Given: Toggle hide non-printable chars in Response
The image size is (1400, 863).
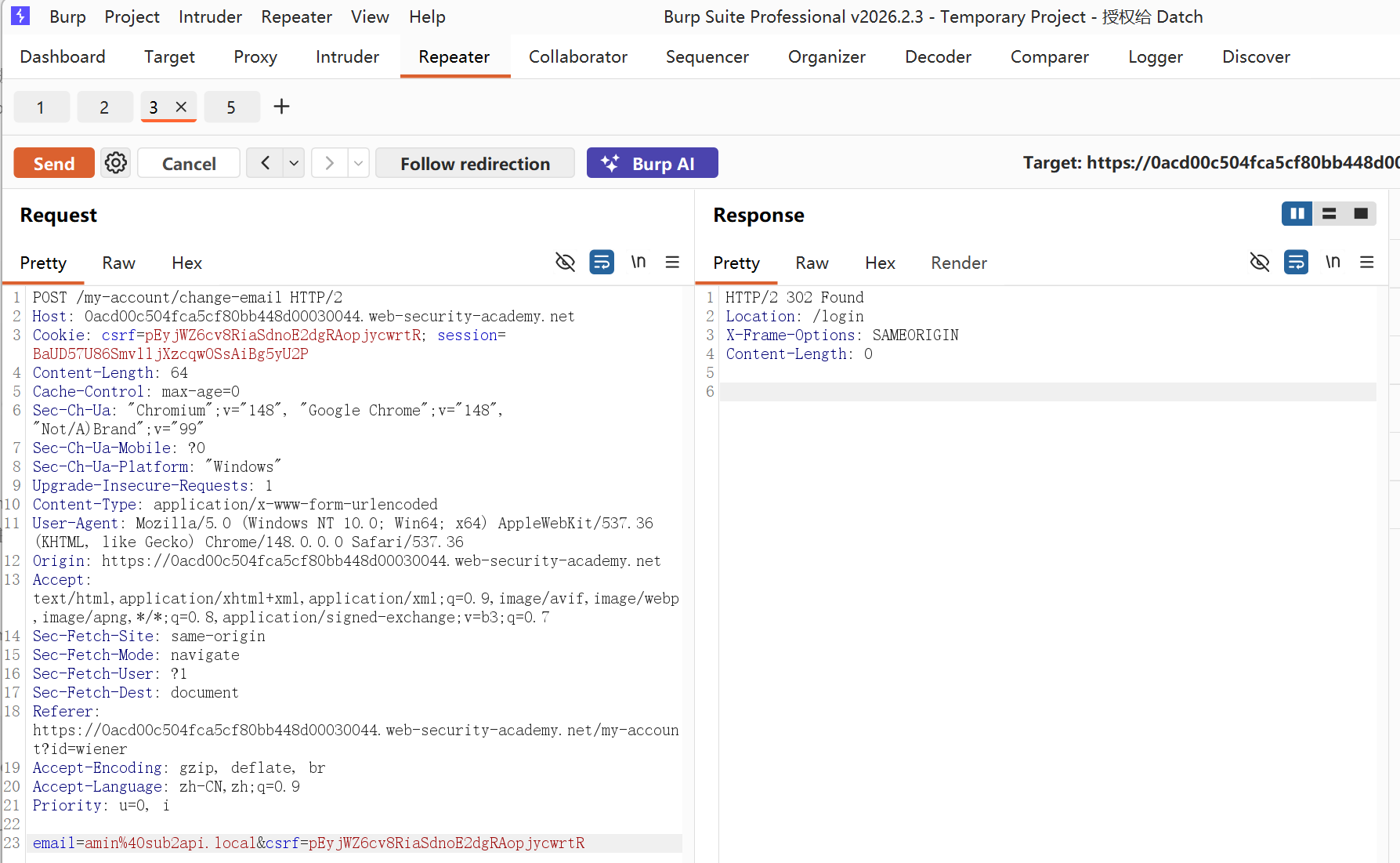Looking at the screenshot, I should (1260, 262).
